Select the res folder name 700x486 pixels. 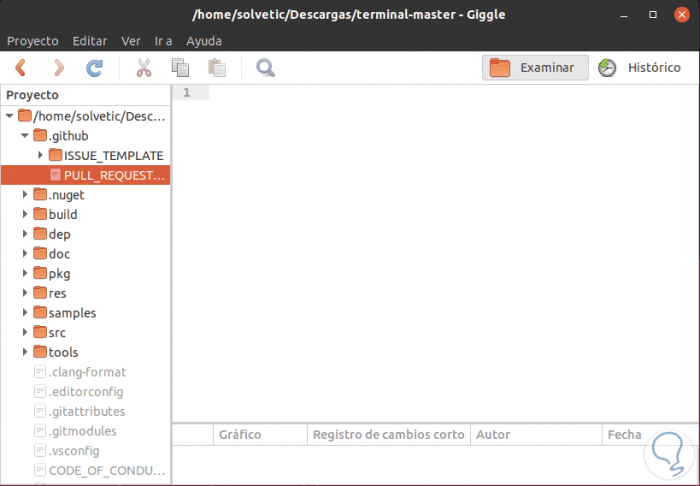(x=57, y=293)
